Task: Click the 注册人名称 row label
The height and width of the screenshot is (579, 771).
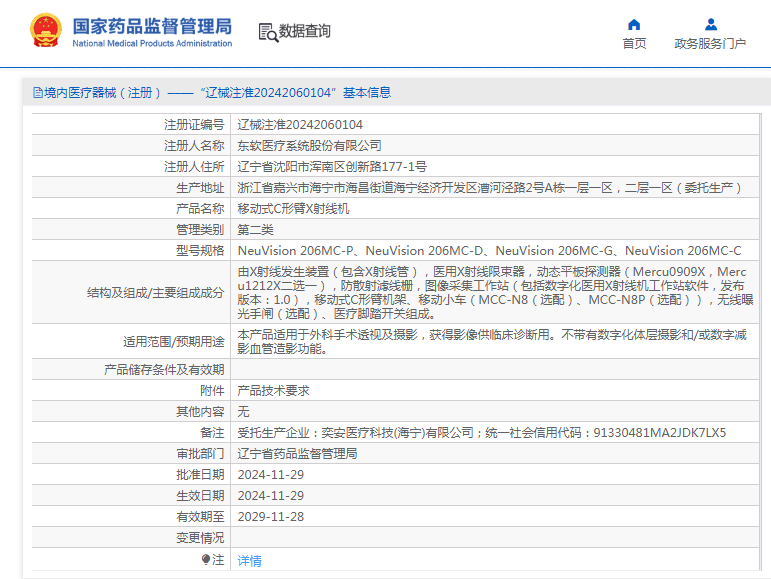Action: coord(194,146)
